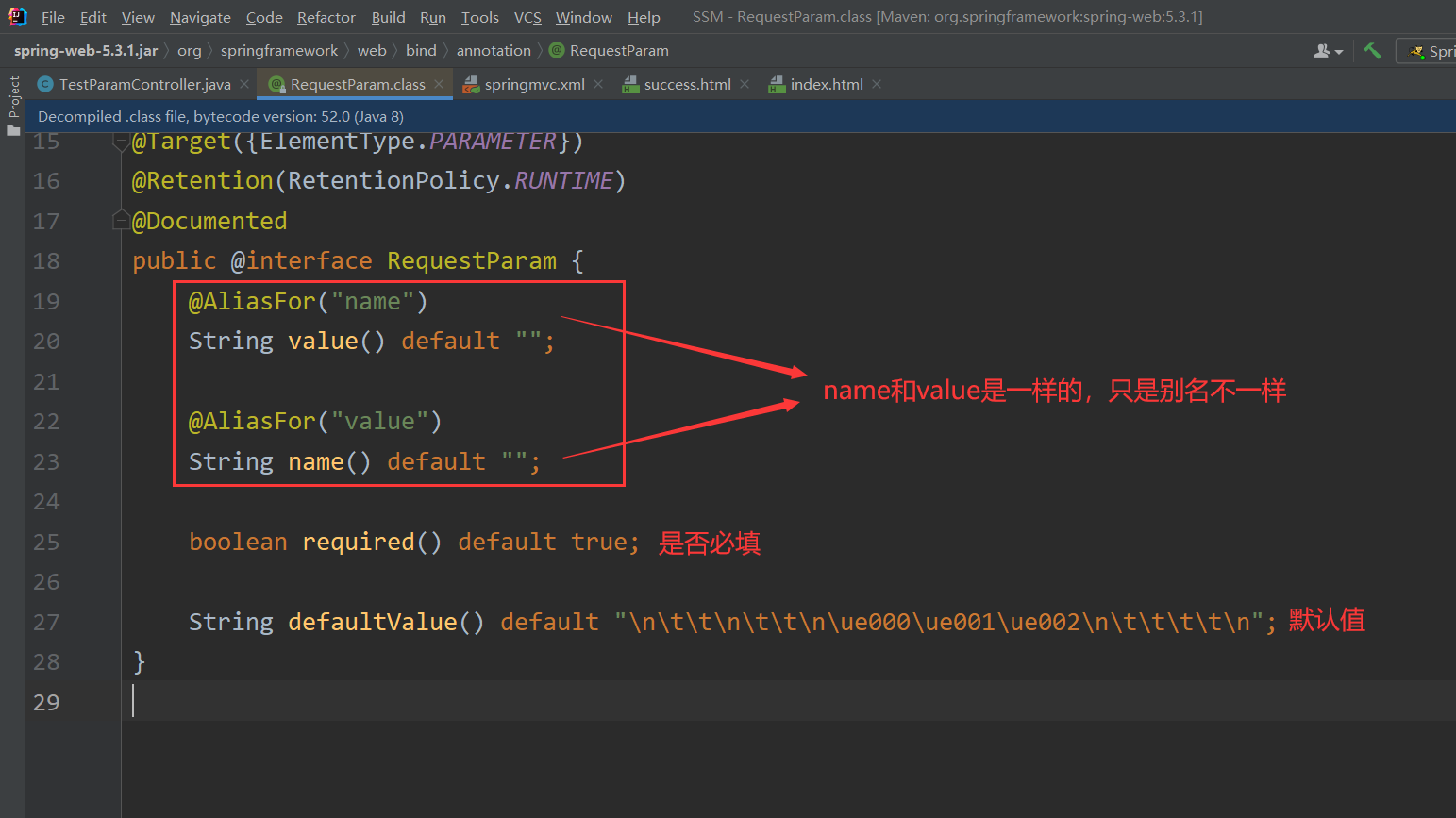
Task: Click the annotation breadcrumb segment
Action: tap(494, 50)
